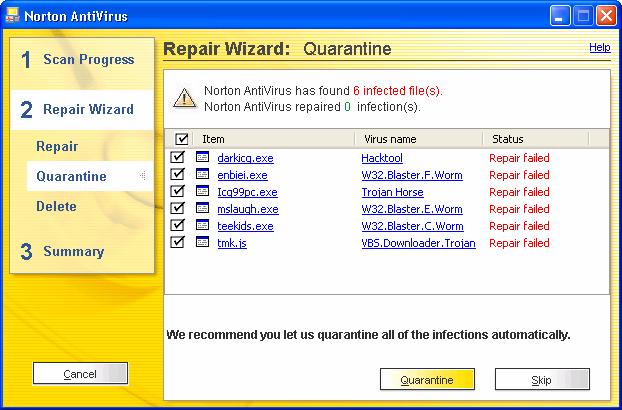Screen dimensions: 622x410
Task: Close the Norton AntiVirus window
Action: tap(607, 16)
